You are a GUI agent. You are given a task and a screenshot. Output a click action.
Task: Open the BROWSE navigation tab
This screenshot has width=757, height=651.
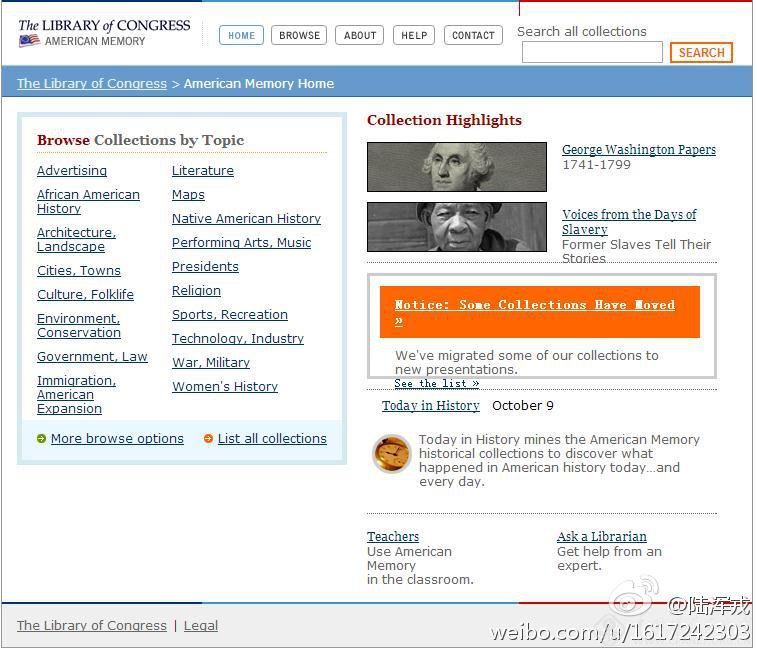299,35
